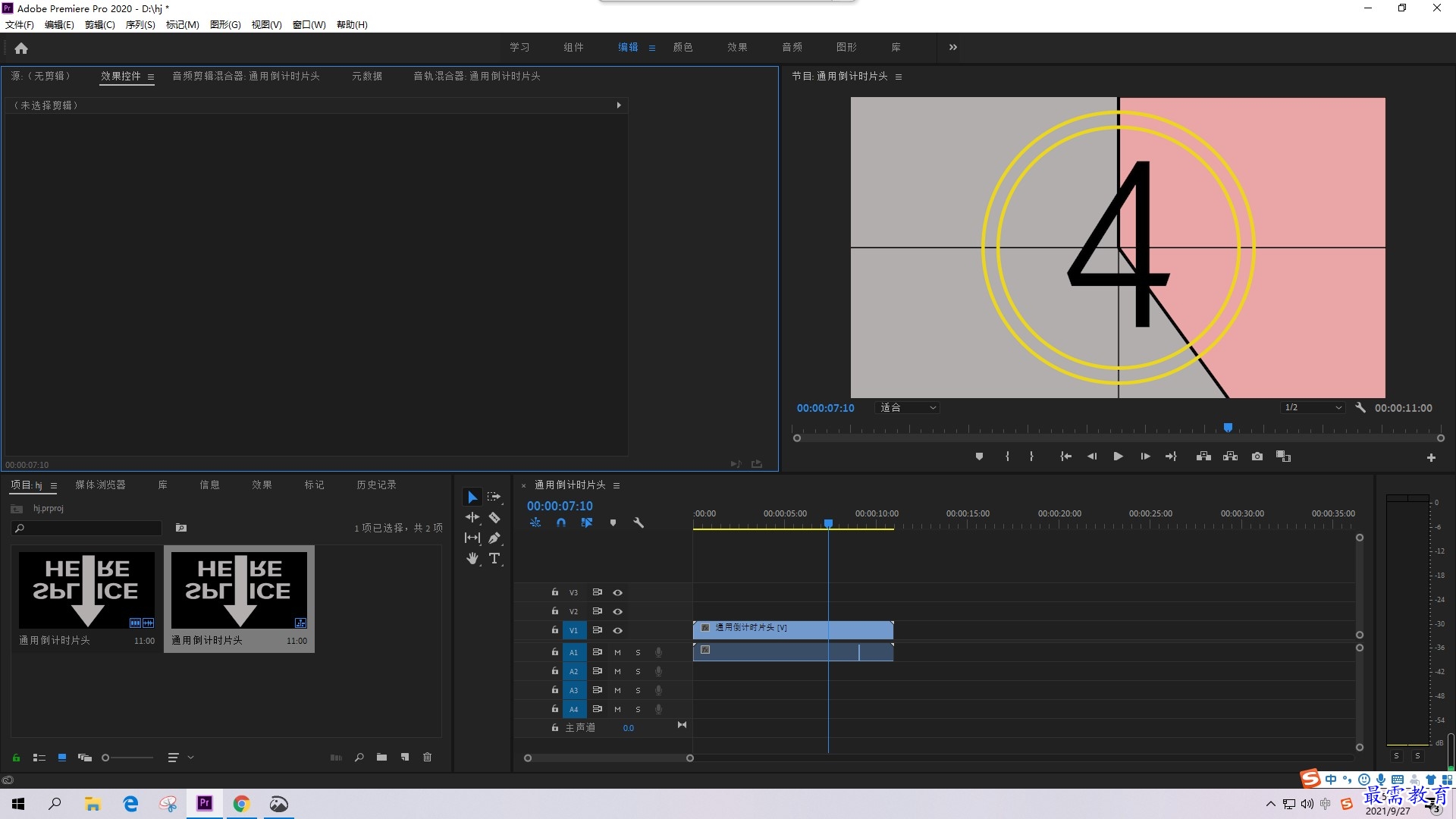Image resolution: width=1456 pixels, height=819 pixels.
Task: Step forward one frame
Action: click(1145, 457)
